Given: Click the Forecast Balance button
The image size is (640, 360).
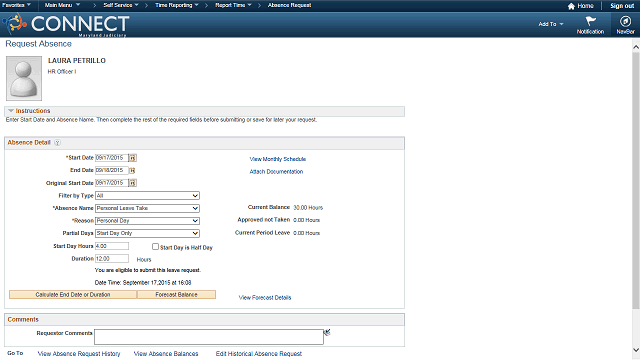Looking at the screenshot, I should click(176, 295).
